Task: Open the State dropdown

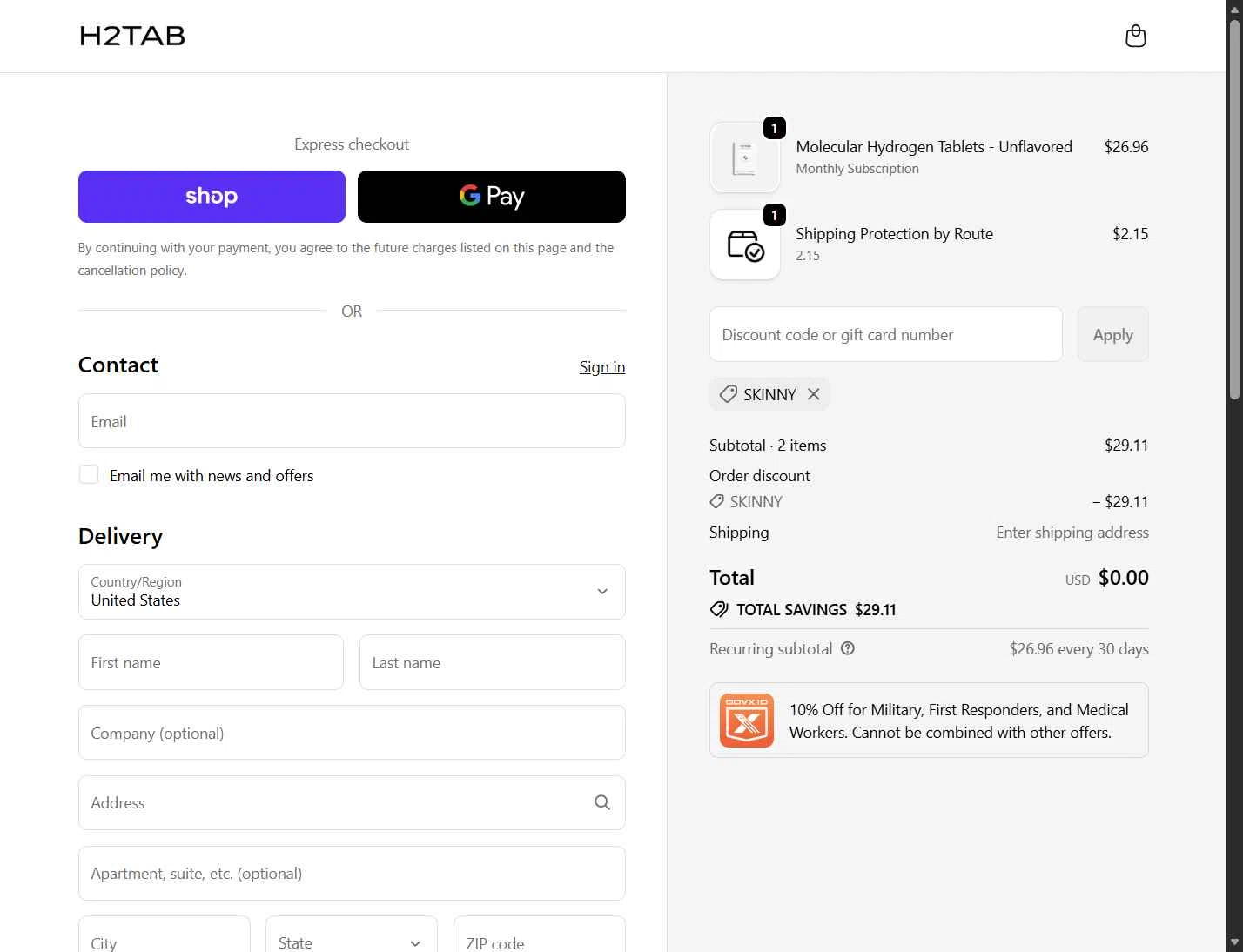Action: (x=352, y=935)
